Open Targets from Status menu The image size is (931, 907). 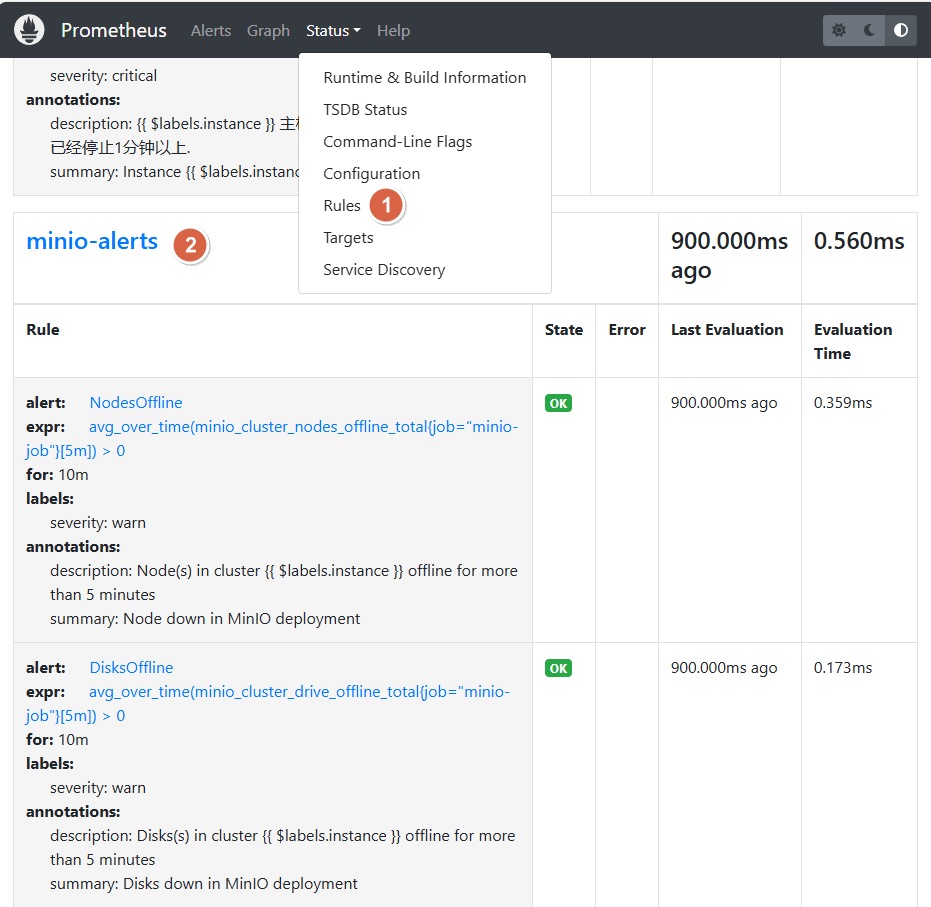click(425, 238)
